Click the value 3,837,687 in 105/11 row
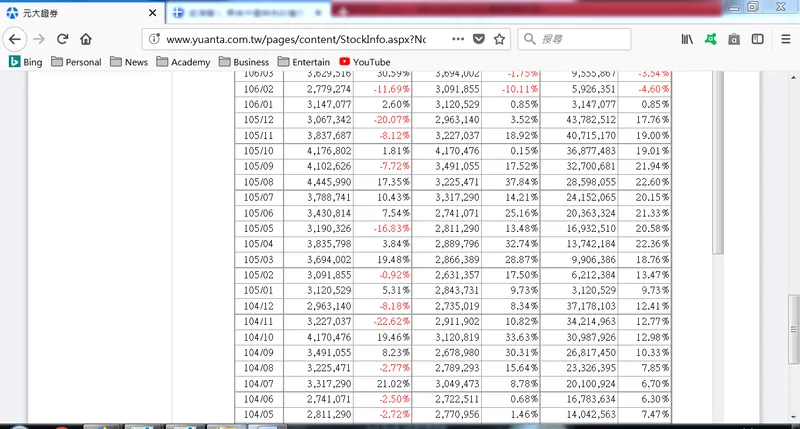 (329, 135)
